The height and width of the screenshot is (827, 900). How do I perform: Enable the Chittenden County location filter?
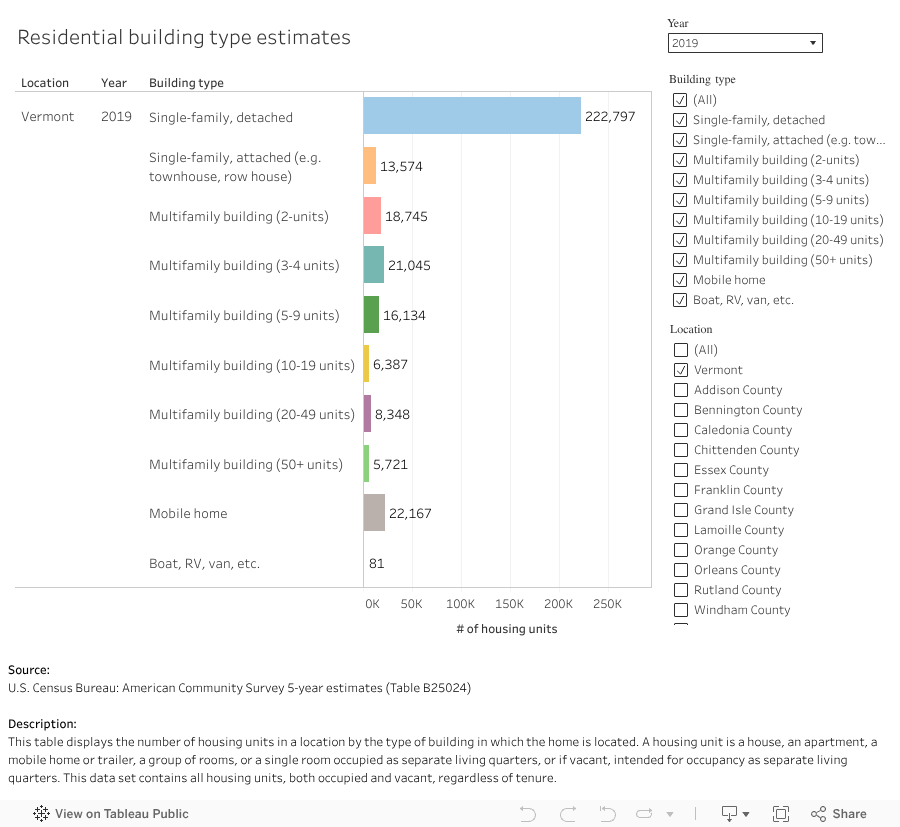pos(680,449)
